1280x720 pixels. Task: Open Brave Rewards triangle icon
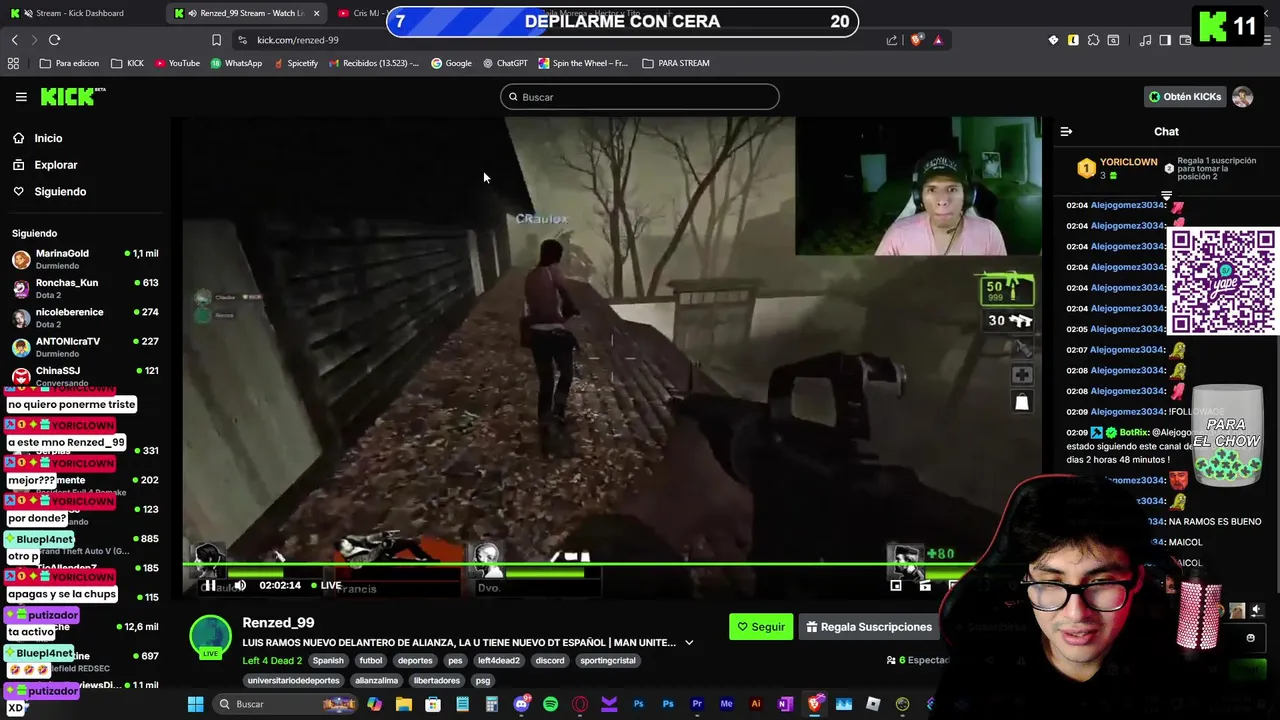[x=938, y=40]
